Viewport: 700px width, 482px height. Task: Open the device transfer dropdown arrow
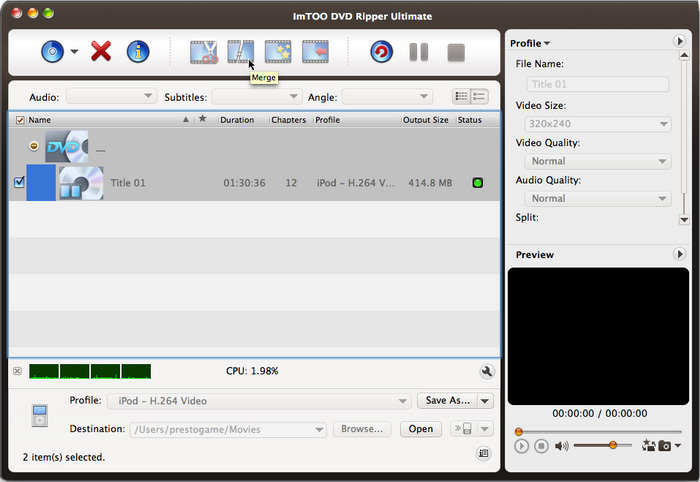coord(485,429)
